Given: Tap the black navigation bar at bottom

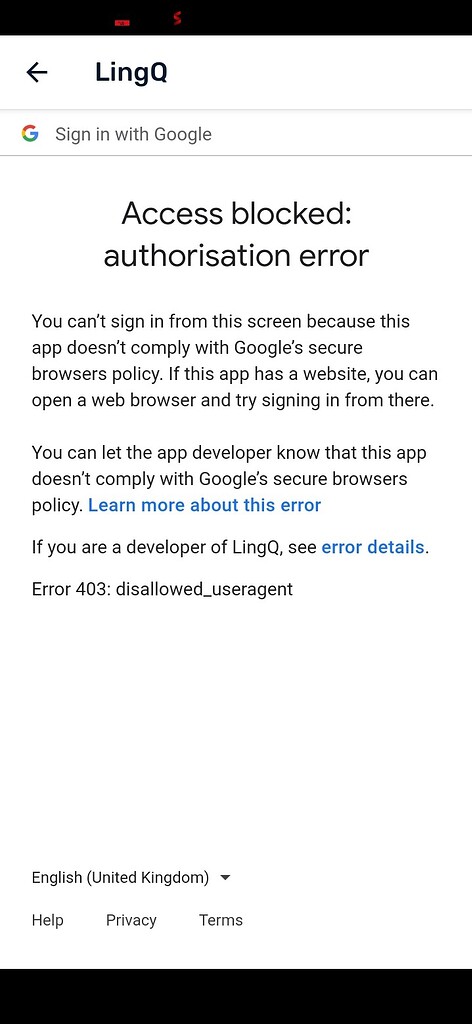Looking at the screenshot, I should pos(236,997).
